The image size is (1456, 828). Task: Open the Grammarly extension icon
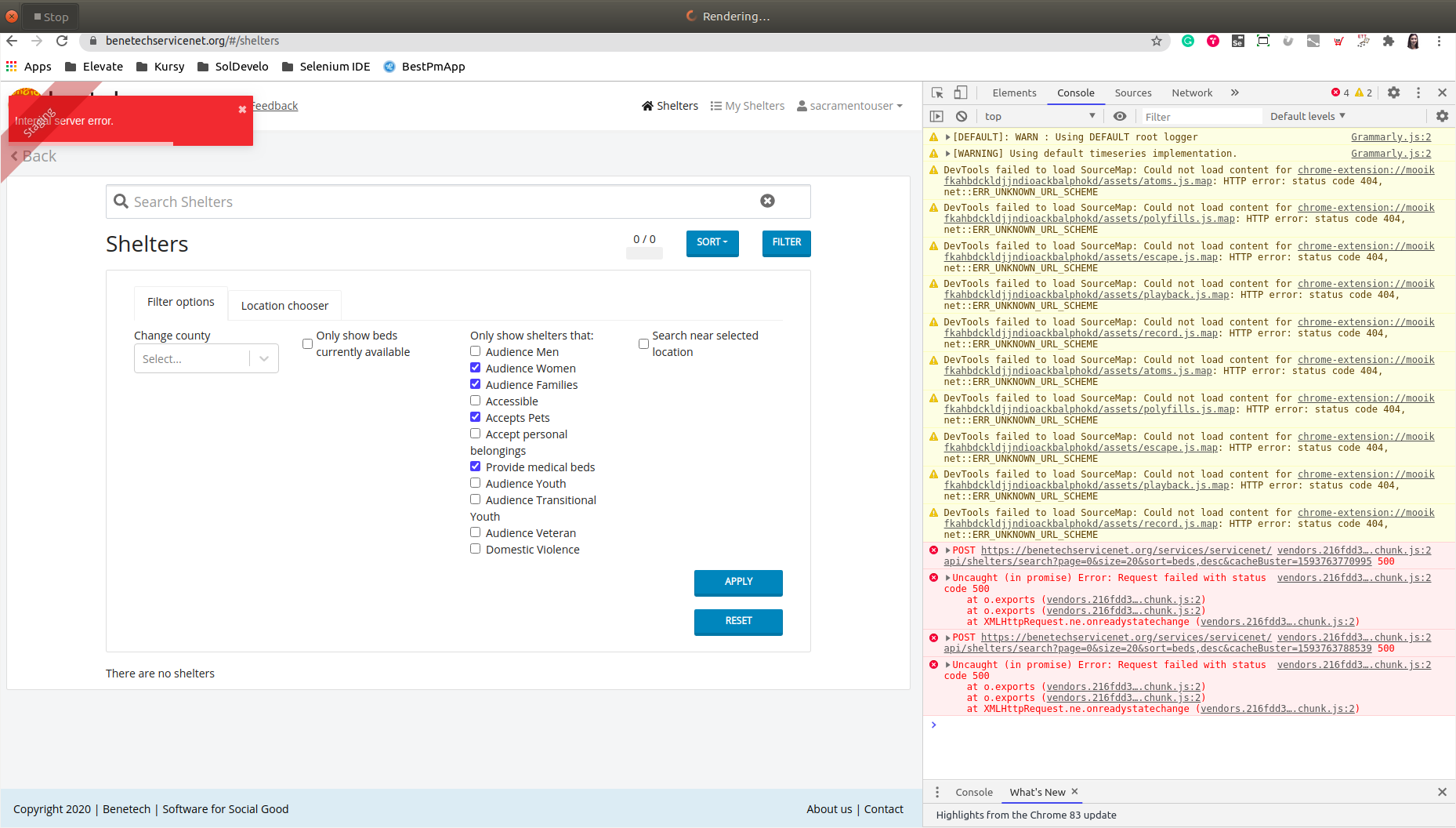click(1187, 41)
